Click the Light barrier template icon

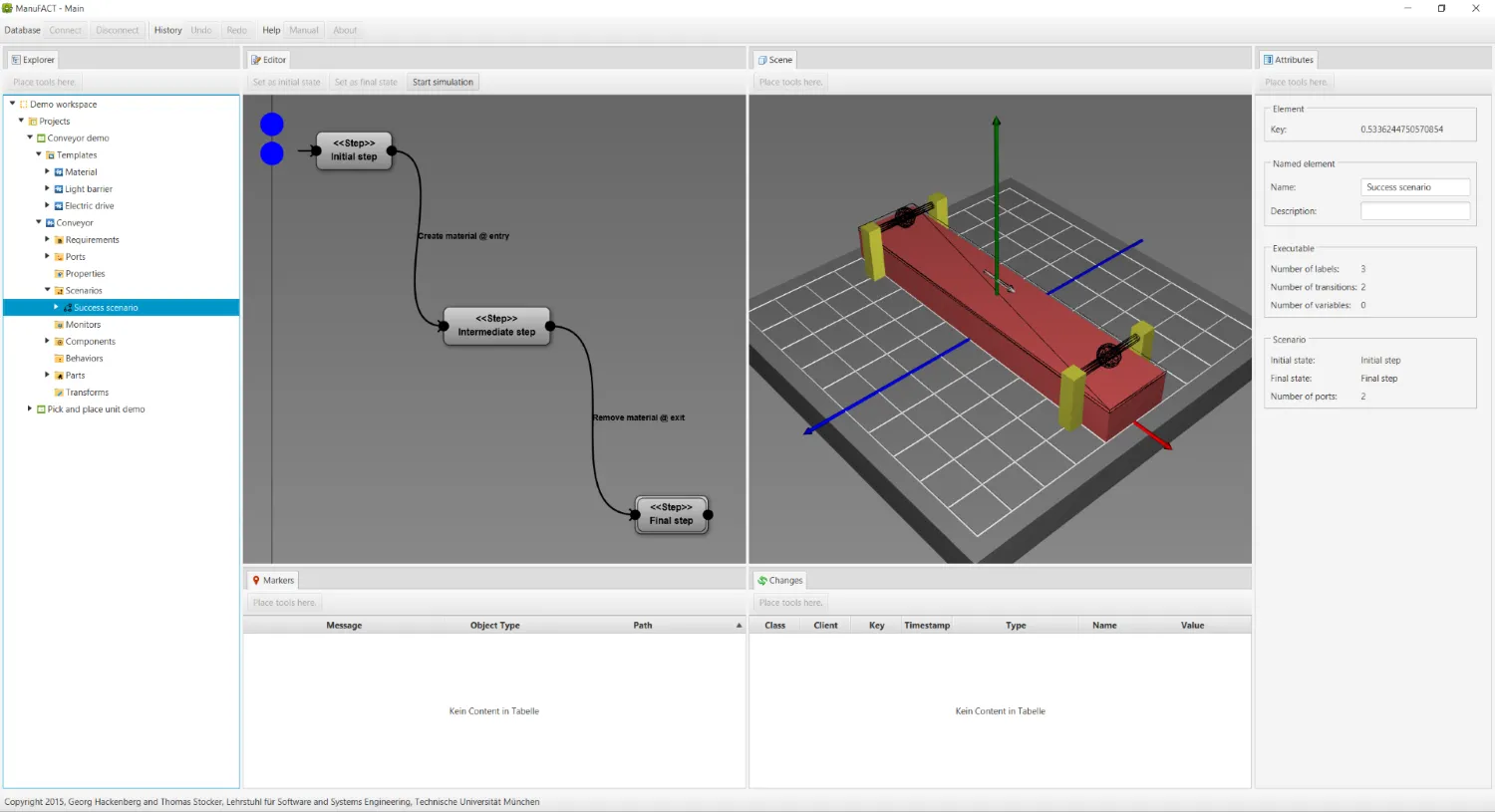click(x=59, y=189)
